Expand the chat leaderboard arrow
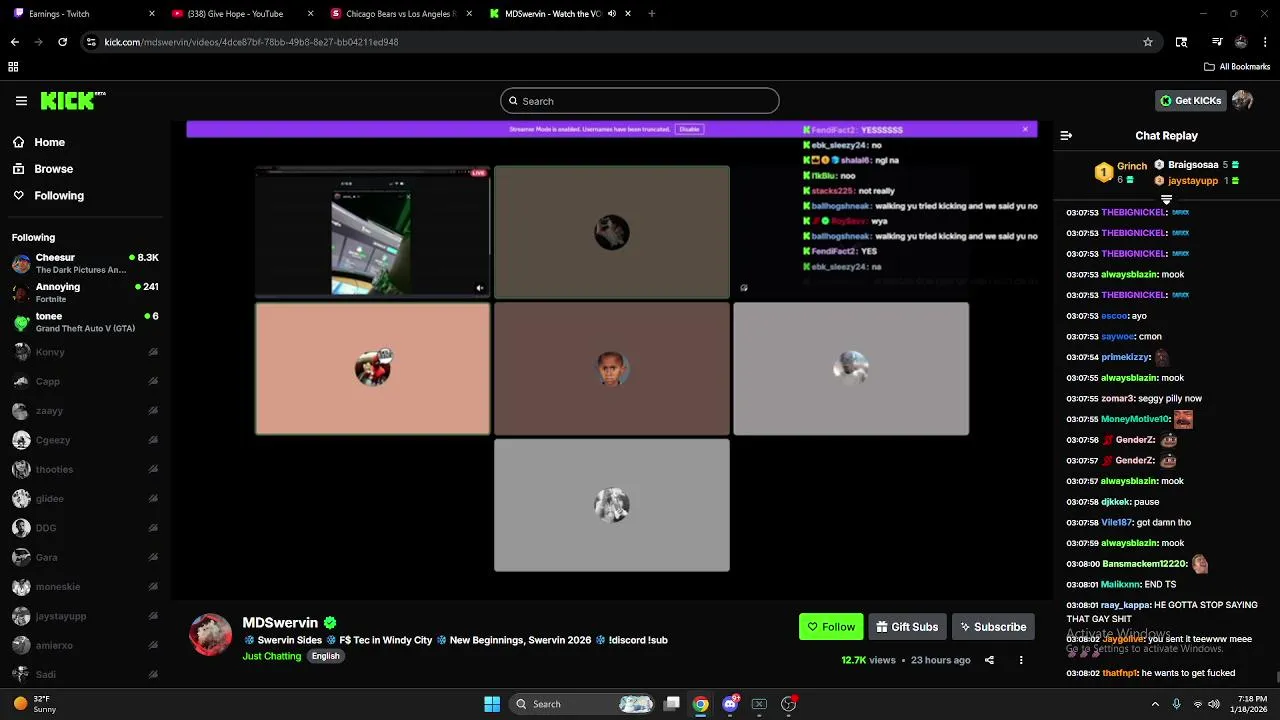1280x720 pixels. [1166, 199]
